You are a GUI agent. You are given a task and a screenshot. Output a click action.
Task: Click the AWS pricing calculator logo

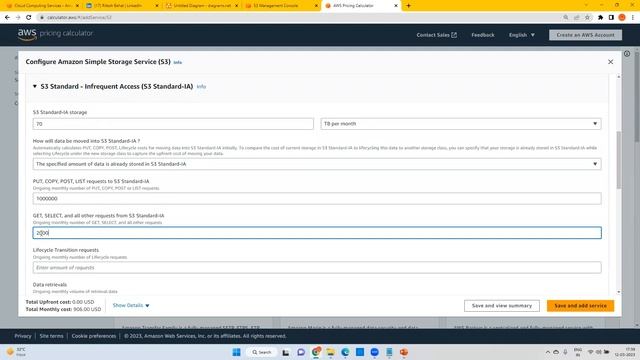tap(55, 34)
